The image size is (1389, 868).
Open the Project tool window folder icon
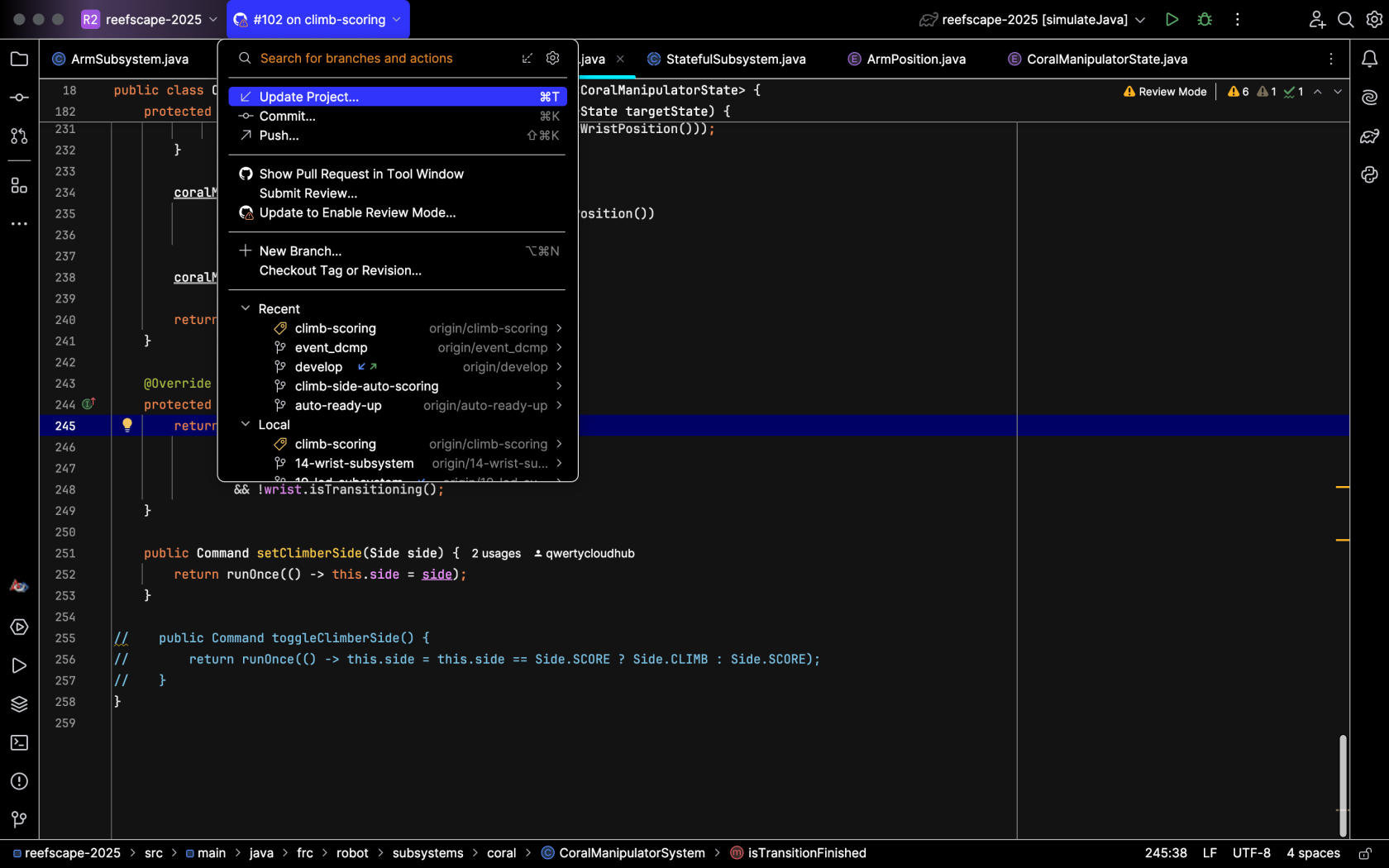(19, 59)
